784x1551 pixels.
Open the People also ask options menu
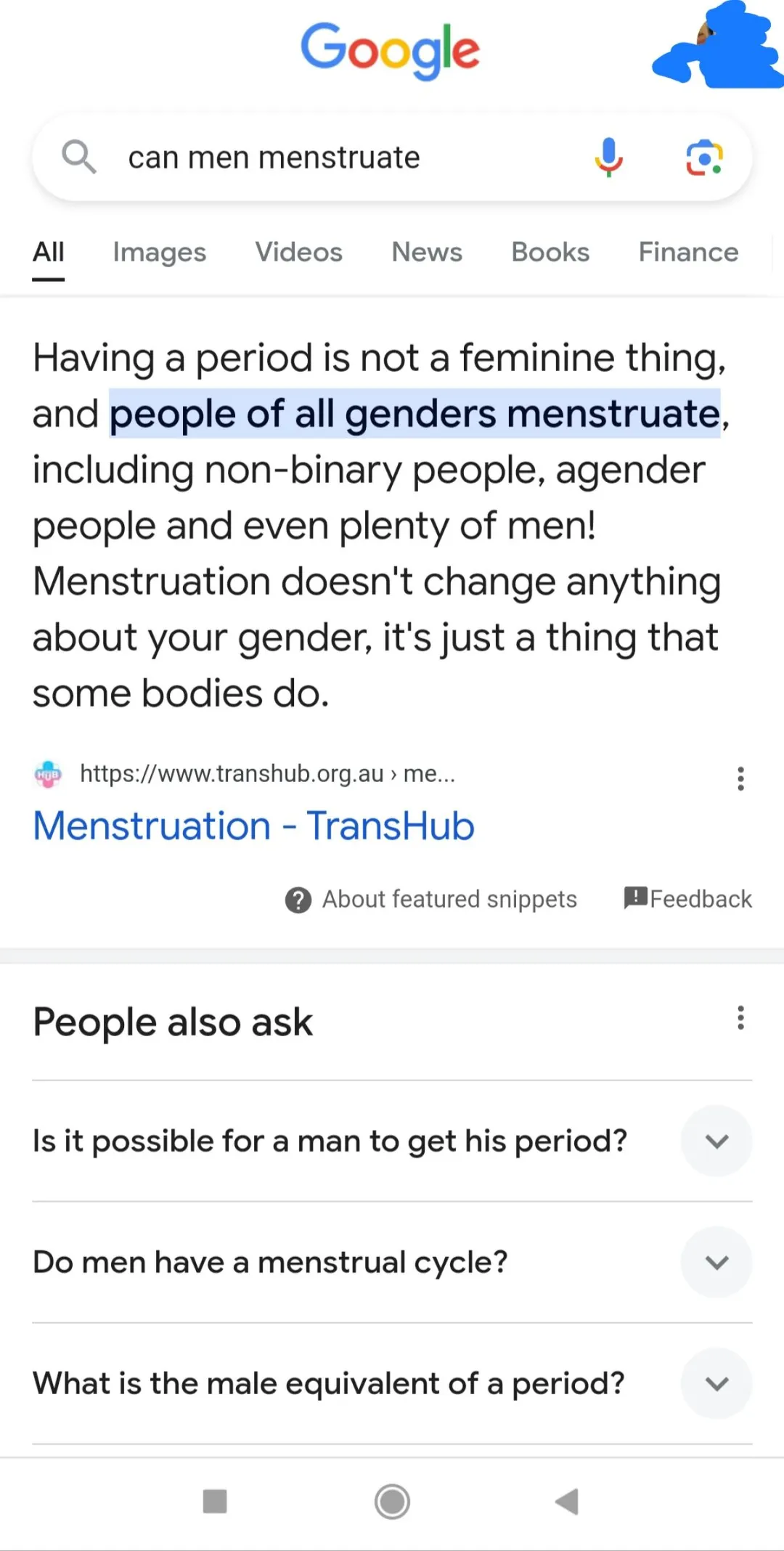click(740, 1019)
